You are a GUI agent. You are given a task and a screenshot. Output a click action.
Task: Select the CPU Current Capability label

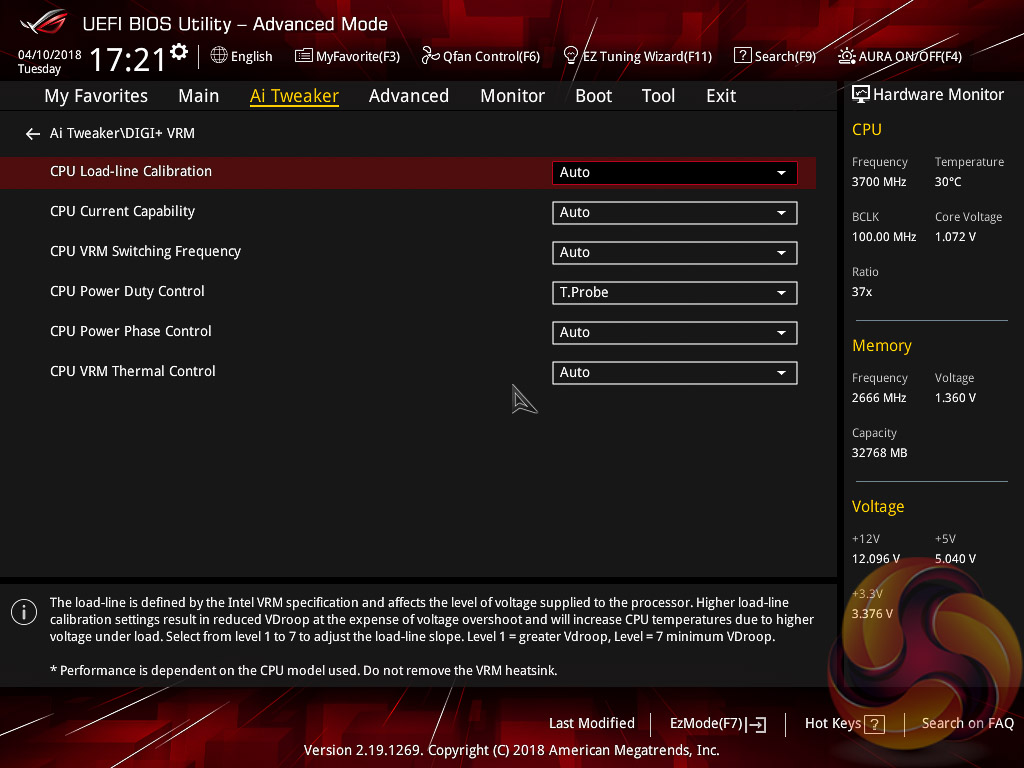(122, 212)
